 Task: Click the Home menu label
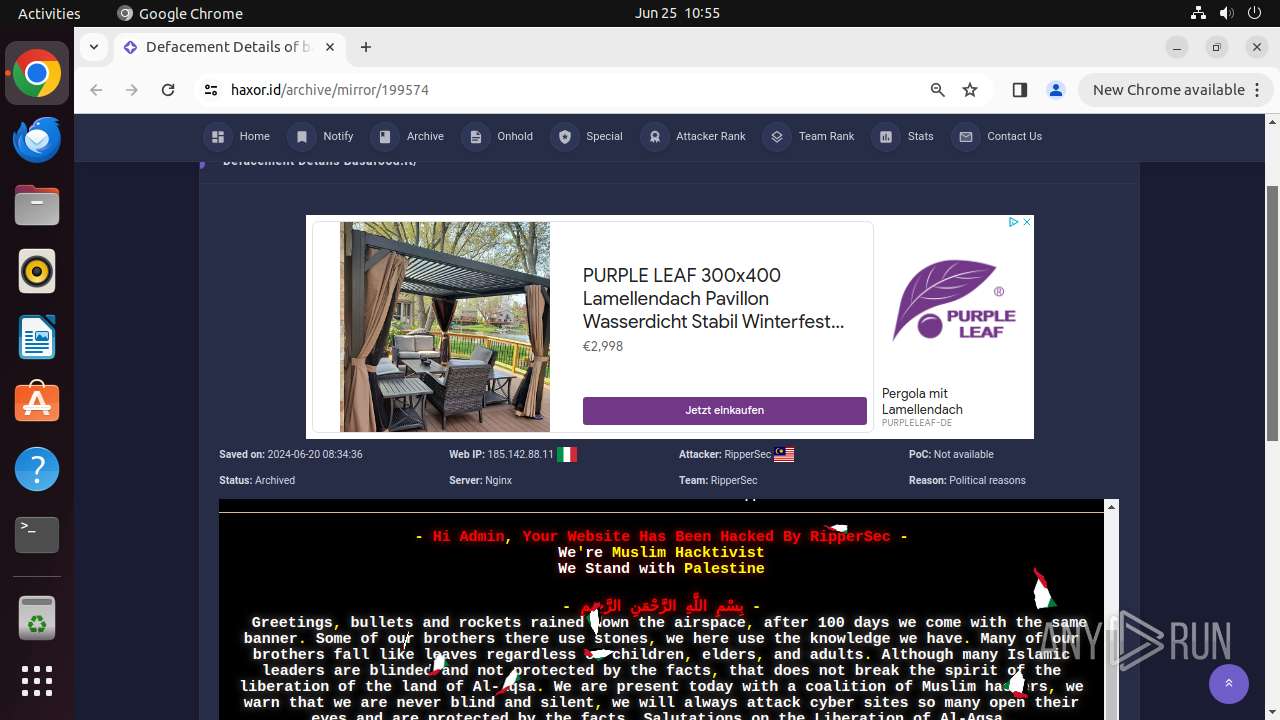pos(255,137)
